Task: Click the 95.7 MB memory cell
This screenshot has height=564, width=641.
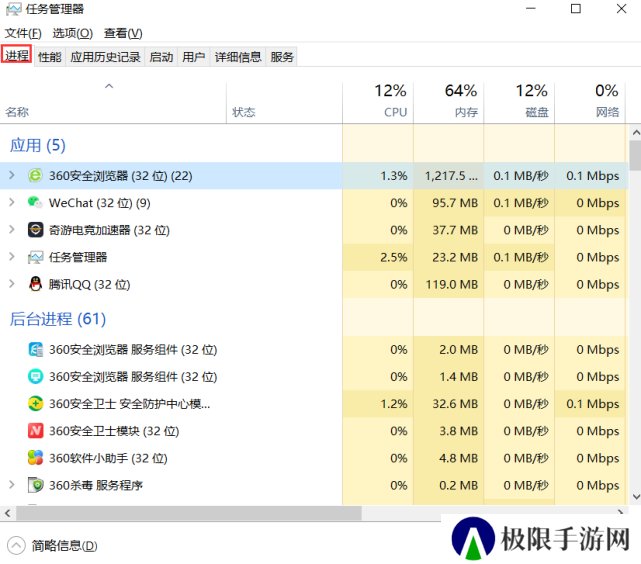Action: [448, 203]
